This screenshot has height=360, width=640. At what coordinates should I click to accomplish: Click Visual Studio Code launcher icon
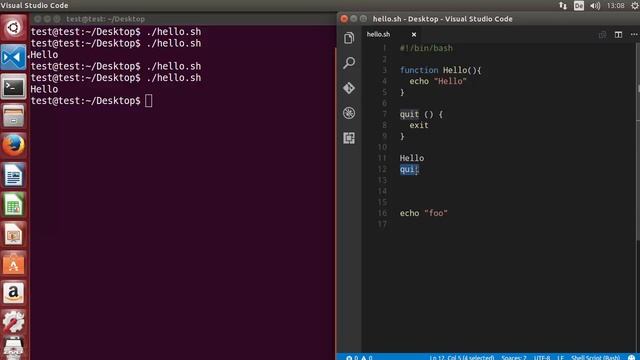point(13,57)
